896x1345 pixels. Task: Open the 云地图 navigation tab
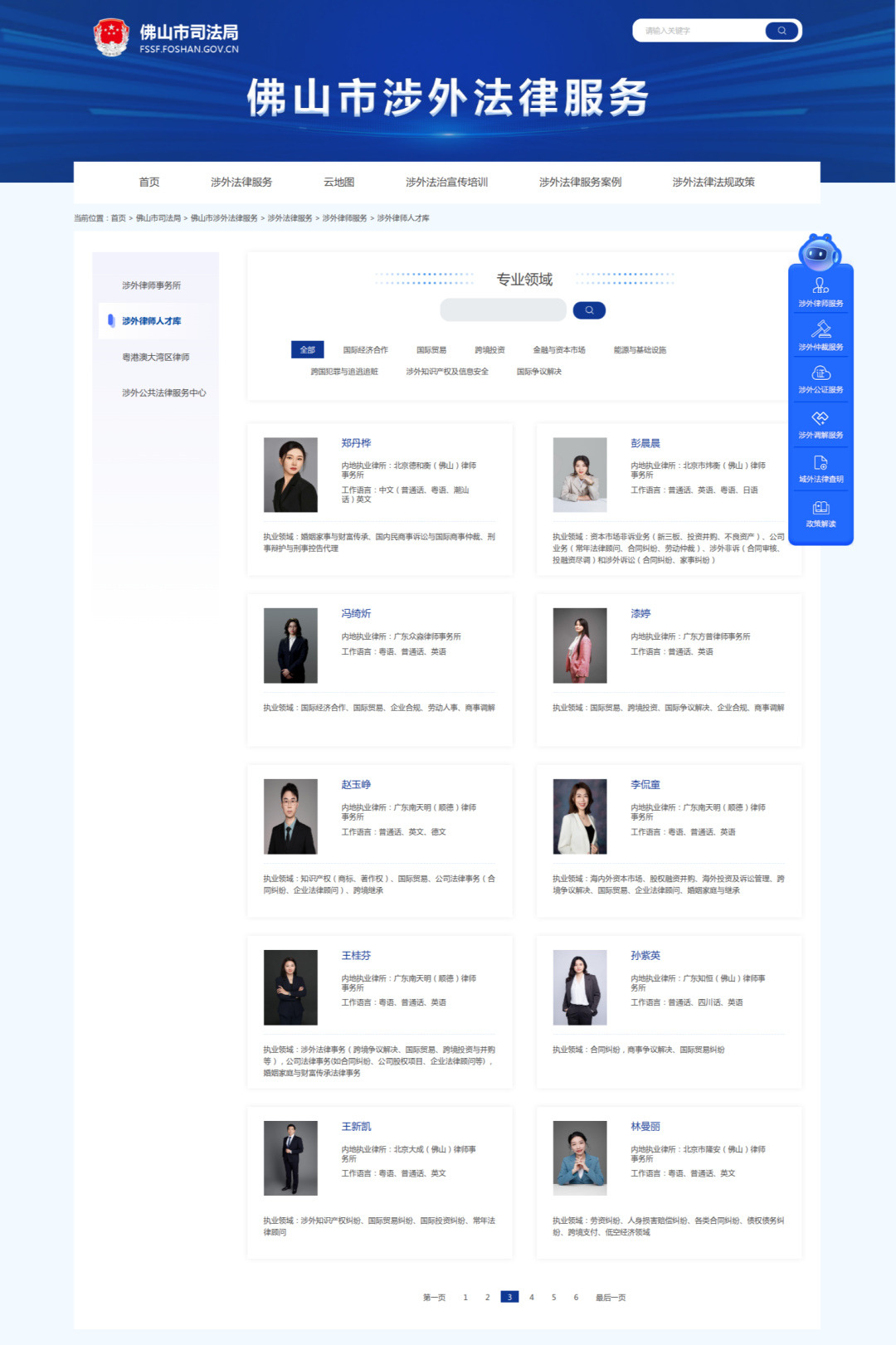[338, 183]
